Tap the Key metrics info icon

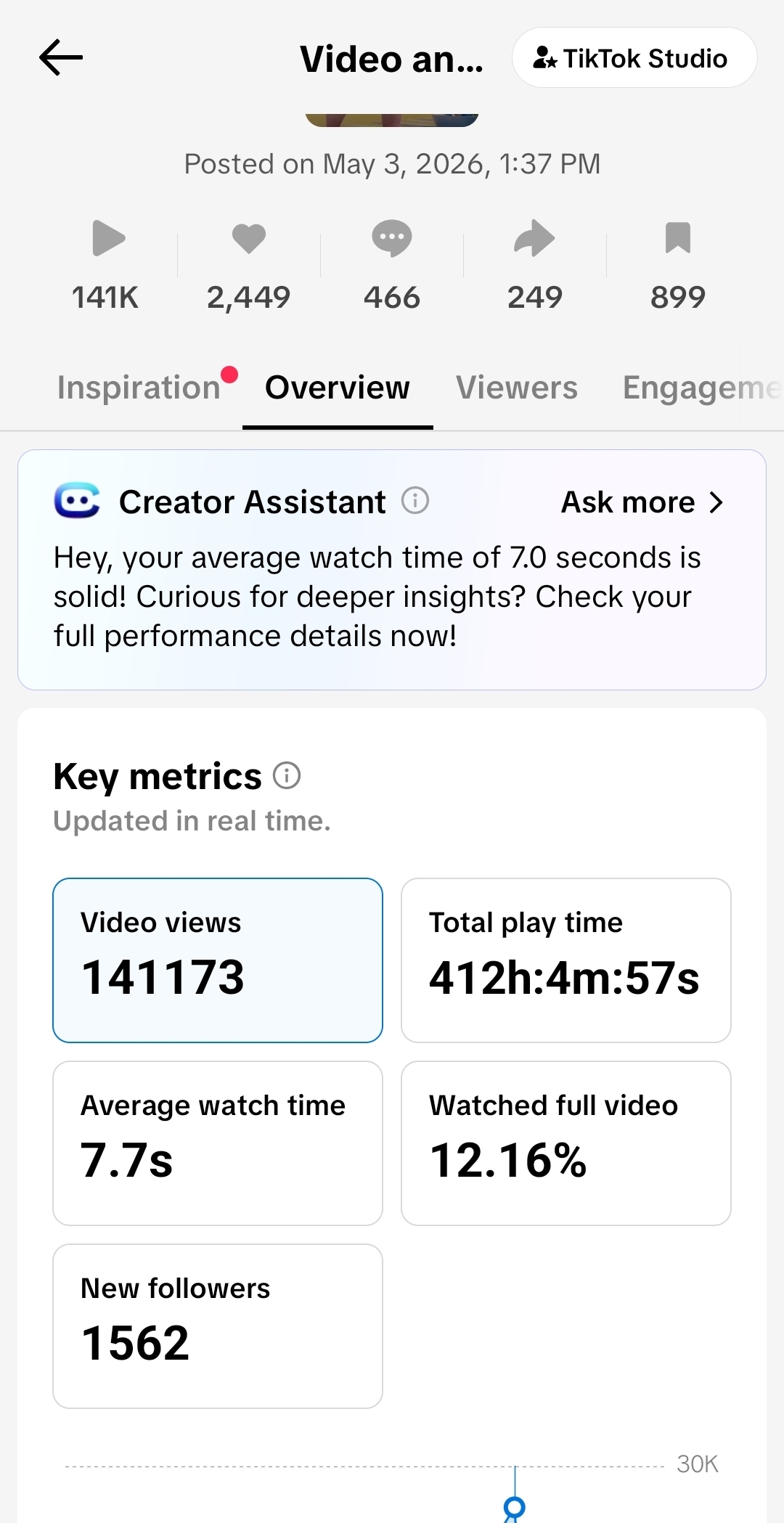pyautogui.click(x=287, y=775)
